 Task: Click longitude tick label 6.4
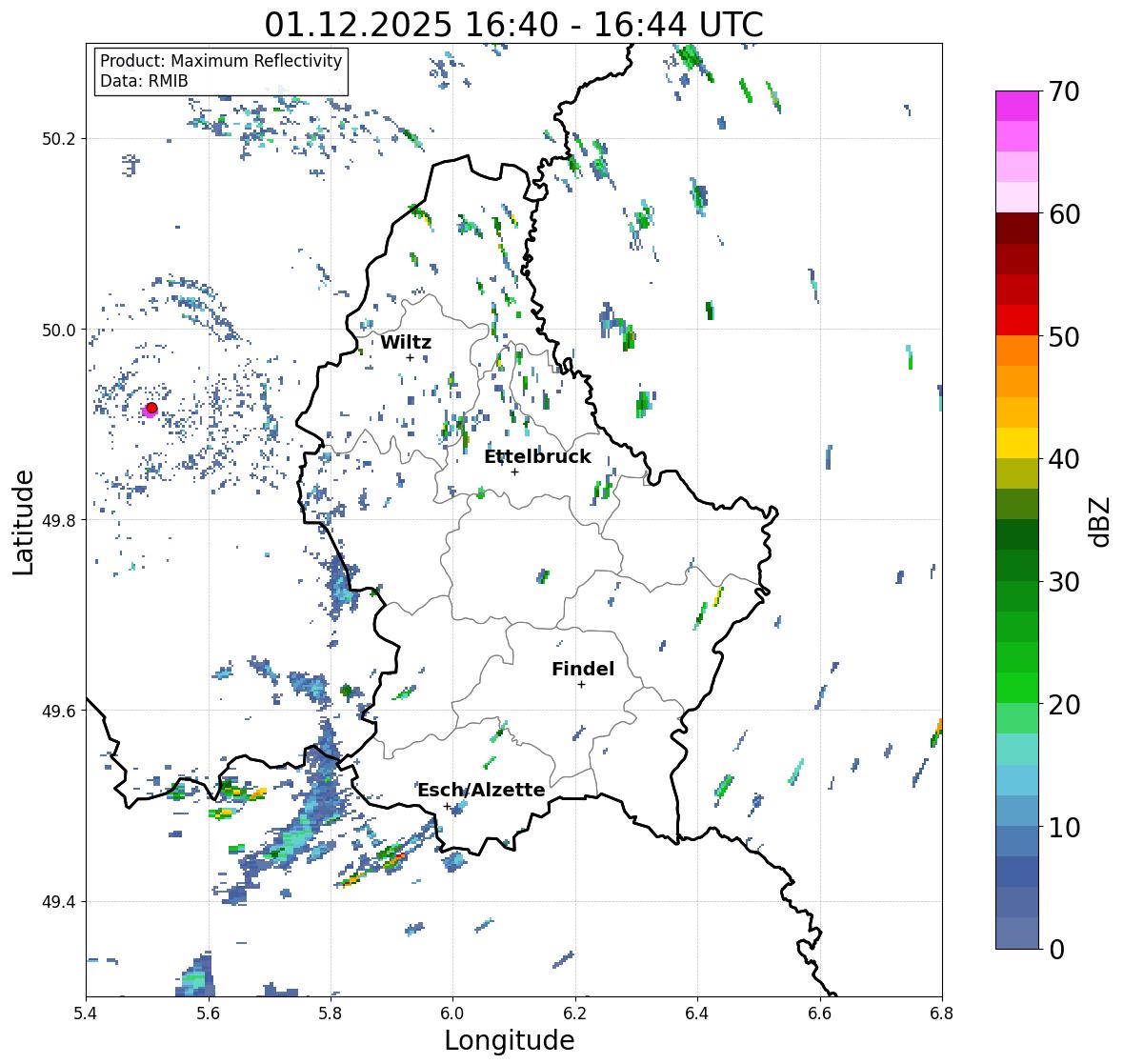[x=697, y=1014]
